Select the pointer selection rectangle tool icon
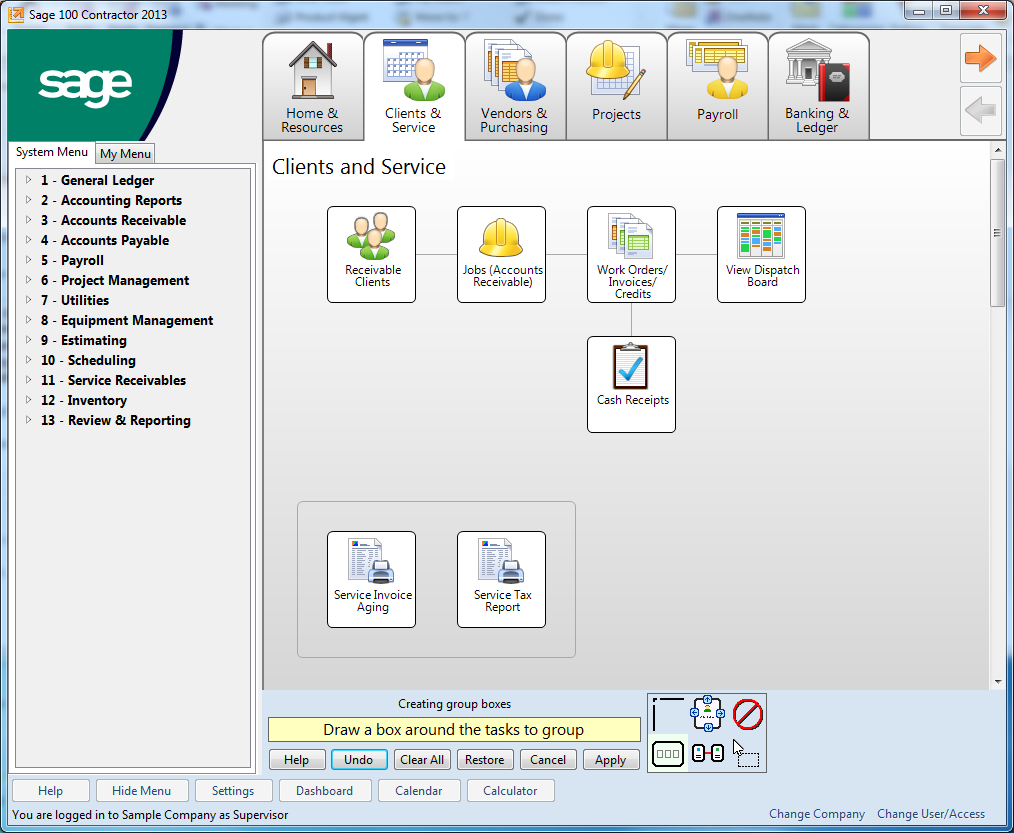This screenshot has height=833, width=1014. [746, 753]
